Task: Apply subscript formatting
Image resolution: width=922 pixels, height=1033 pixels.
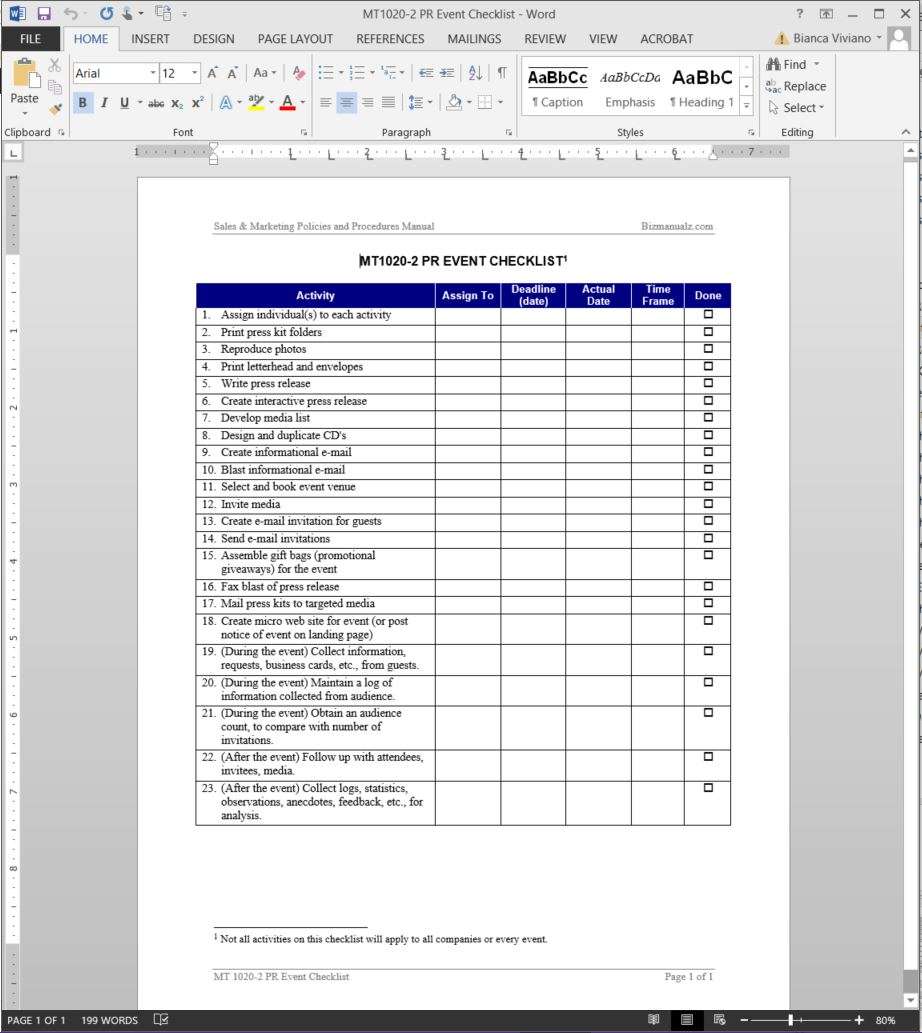Action: pos(176,103)
